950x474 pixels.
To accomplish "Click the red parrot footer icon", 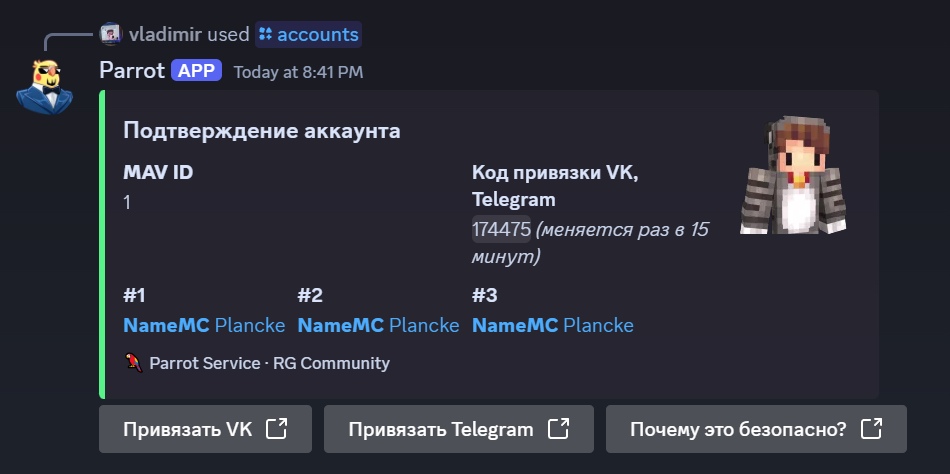I will point(134,363).
